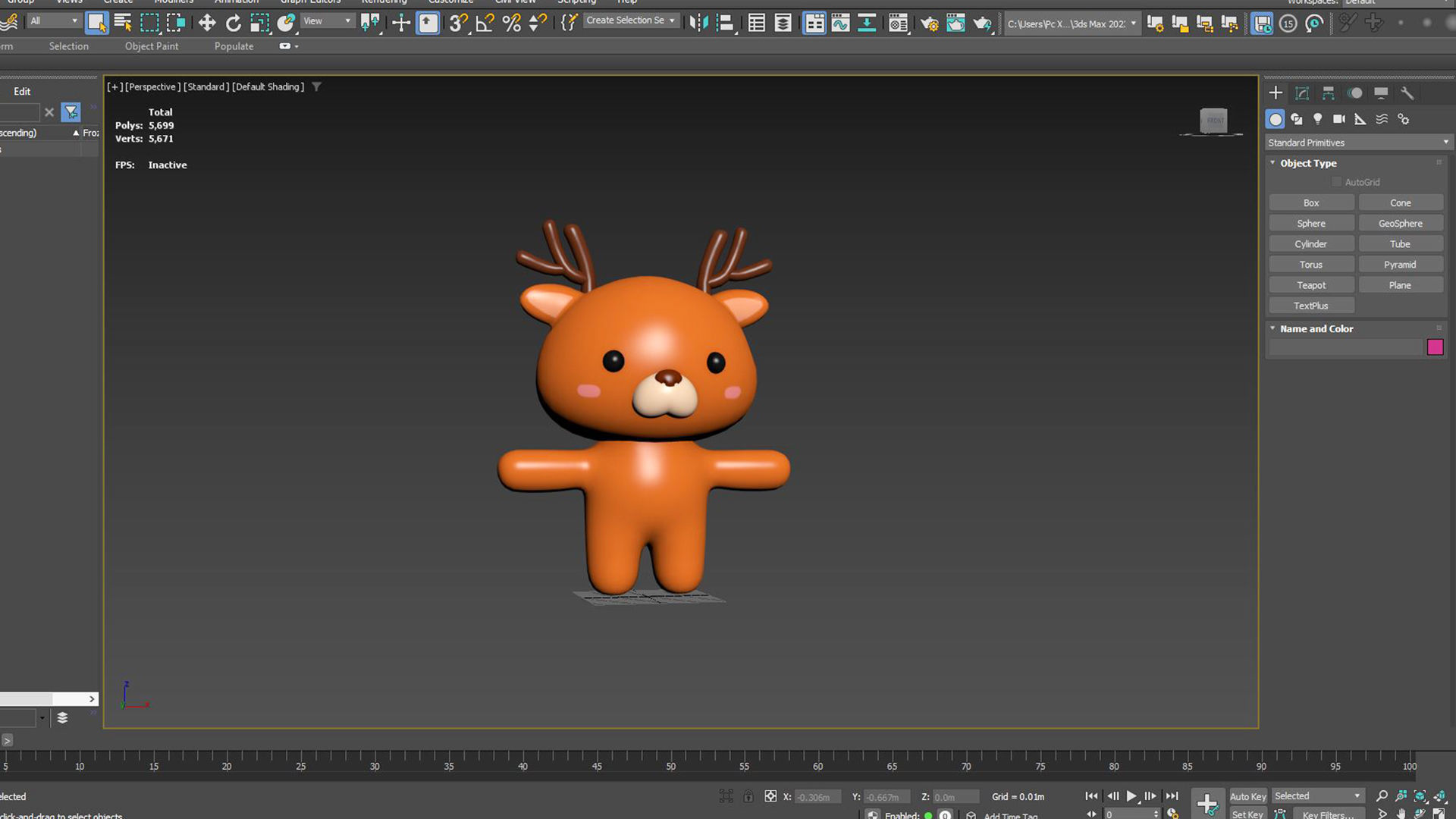Create a Sphere primitive

tap(1311, 223)
